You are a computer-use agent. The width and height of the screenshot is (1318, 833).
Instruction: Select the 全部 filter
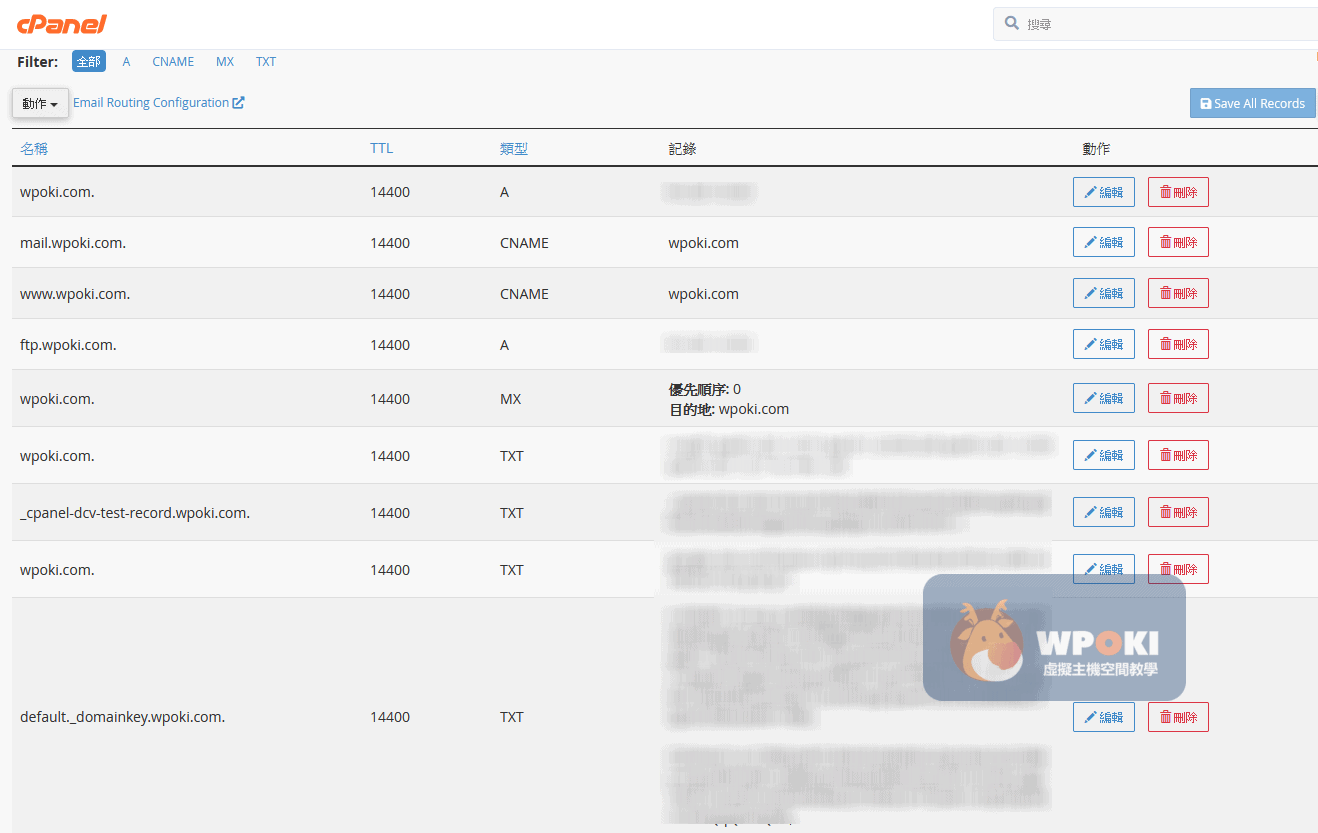[x=88, y=62]
